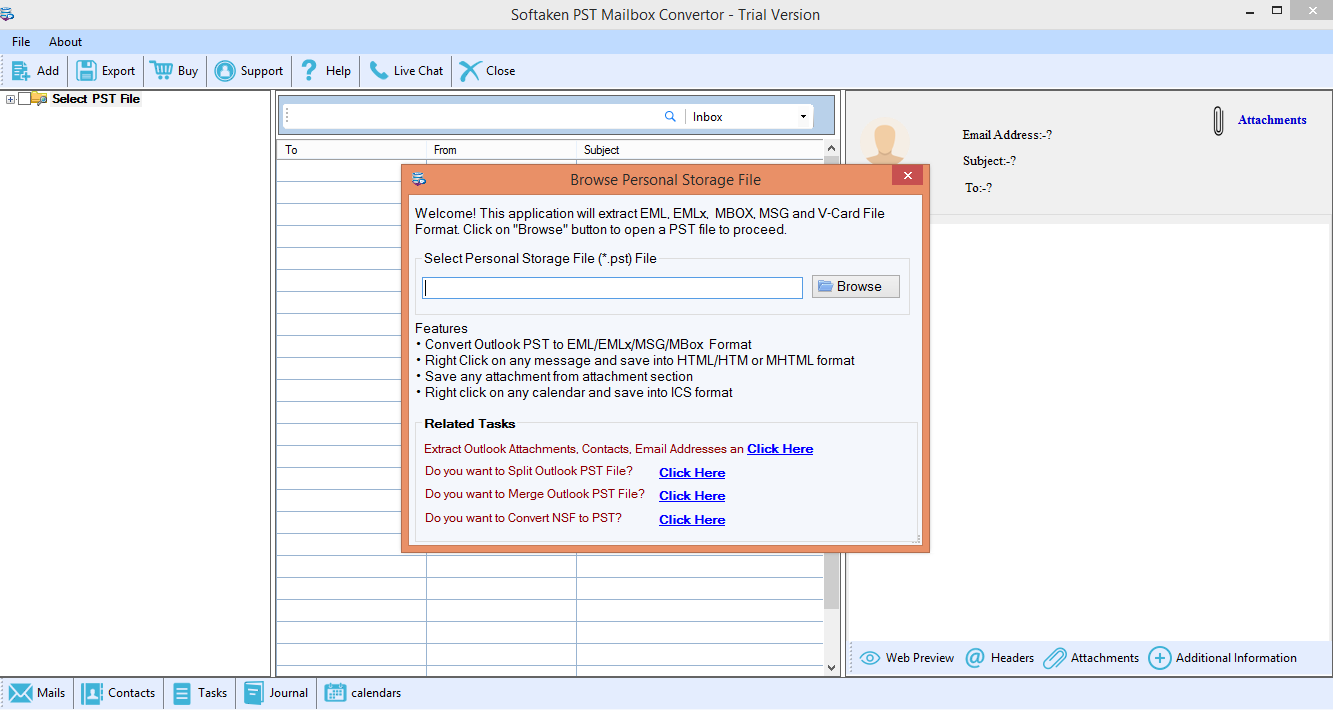The image size is (1333, 711).
Task: Open the About menu
Action: tap(65, 42)
